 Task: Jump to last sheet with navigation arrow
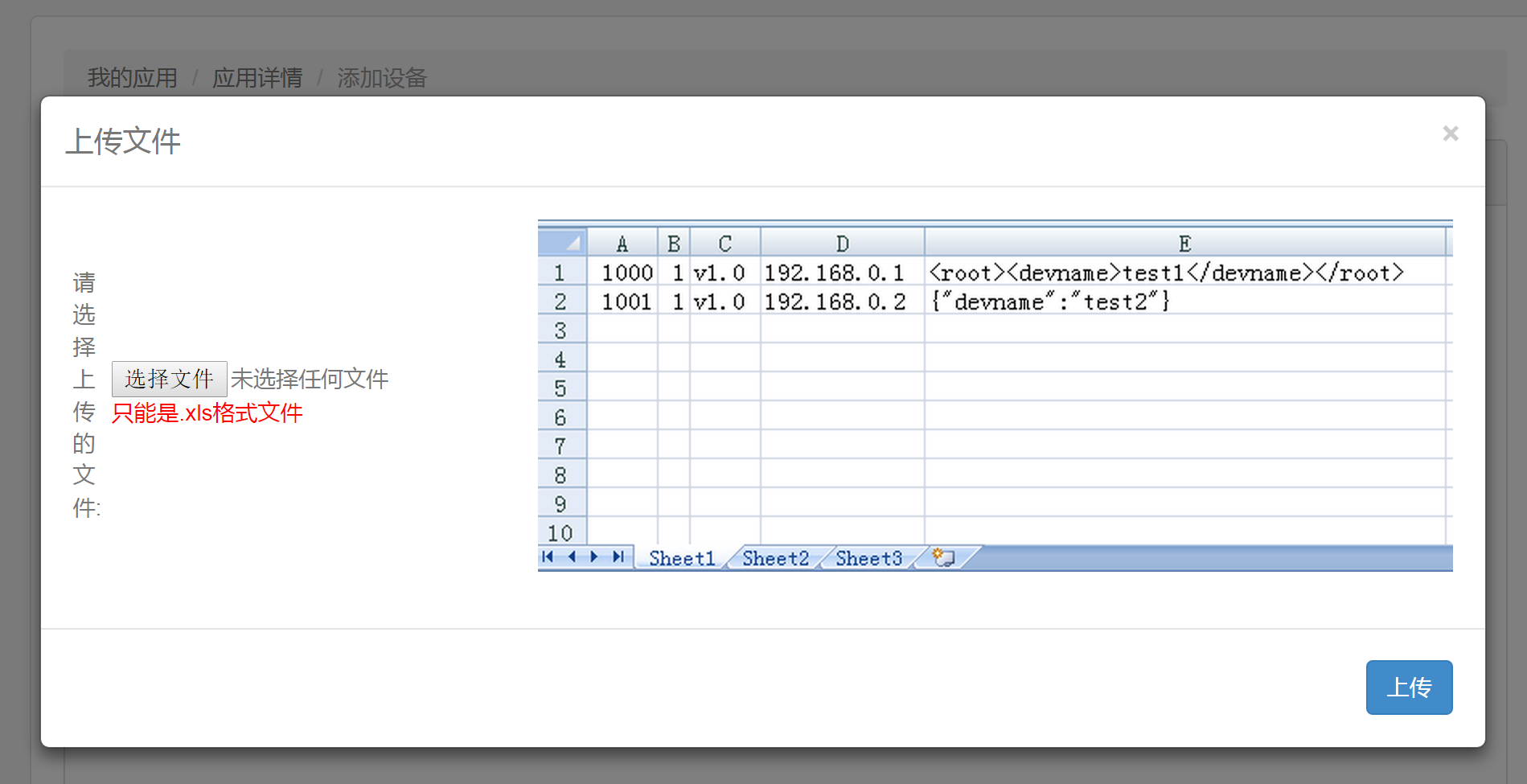618,556
